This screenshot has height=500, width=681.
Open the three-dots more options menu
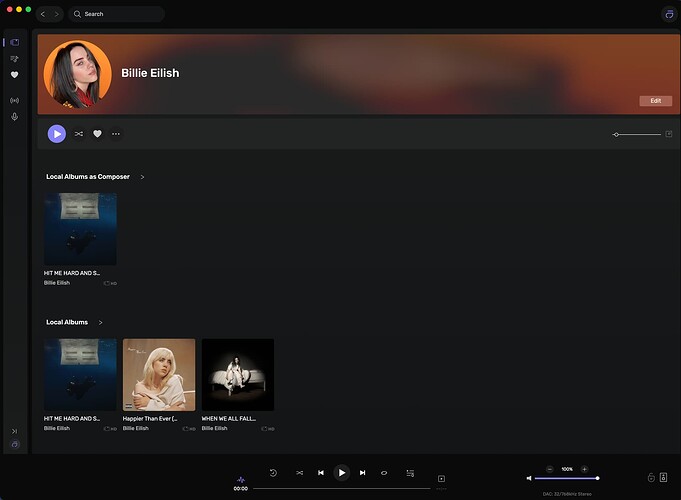click(116, 134)
